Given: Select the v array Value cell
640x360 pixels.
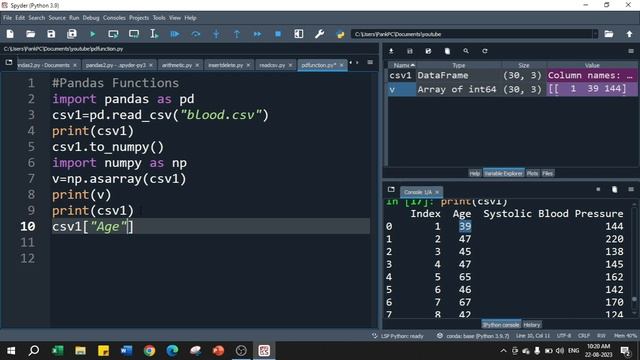Looking at the screenshot, I should [592, 89].
